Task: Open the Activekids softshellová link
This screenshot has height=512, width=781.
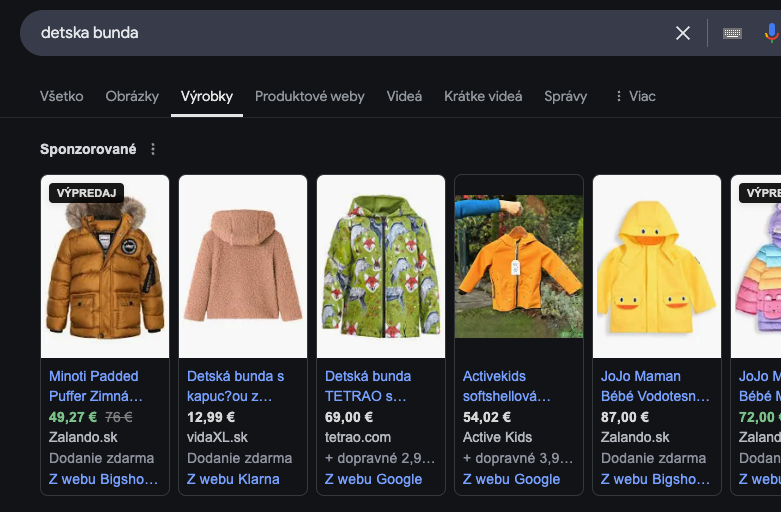Action: tap(507, 386)
